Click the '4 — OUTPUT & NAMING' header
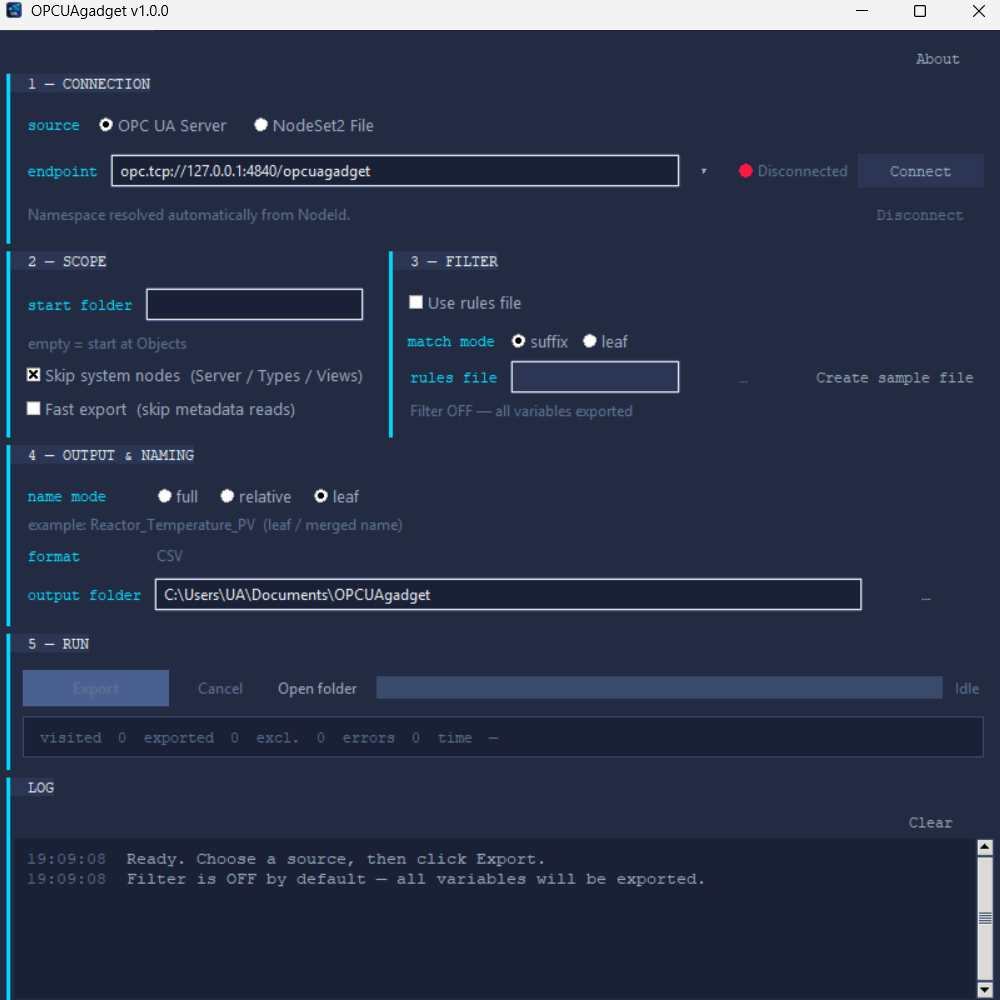This screenshot has height=1000, width=1000. click(x=111, y=455)
